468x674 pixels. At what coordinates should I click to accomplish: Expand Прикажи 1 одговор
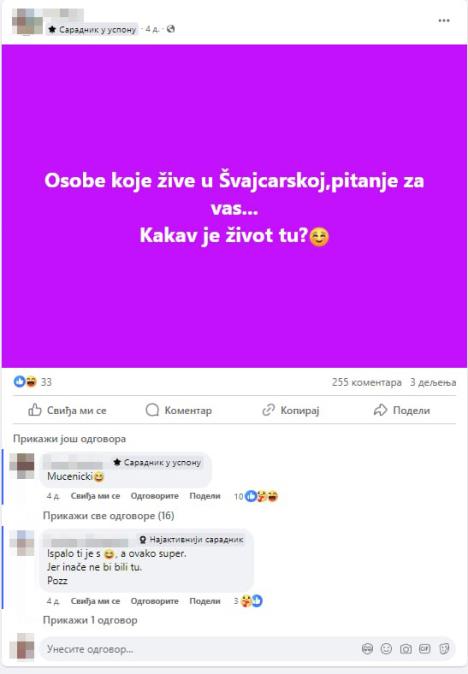point(90,620)
